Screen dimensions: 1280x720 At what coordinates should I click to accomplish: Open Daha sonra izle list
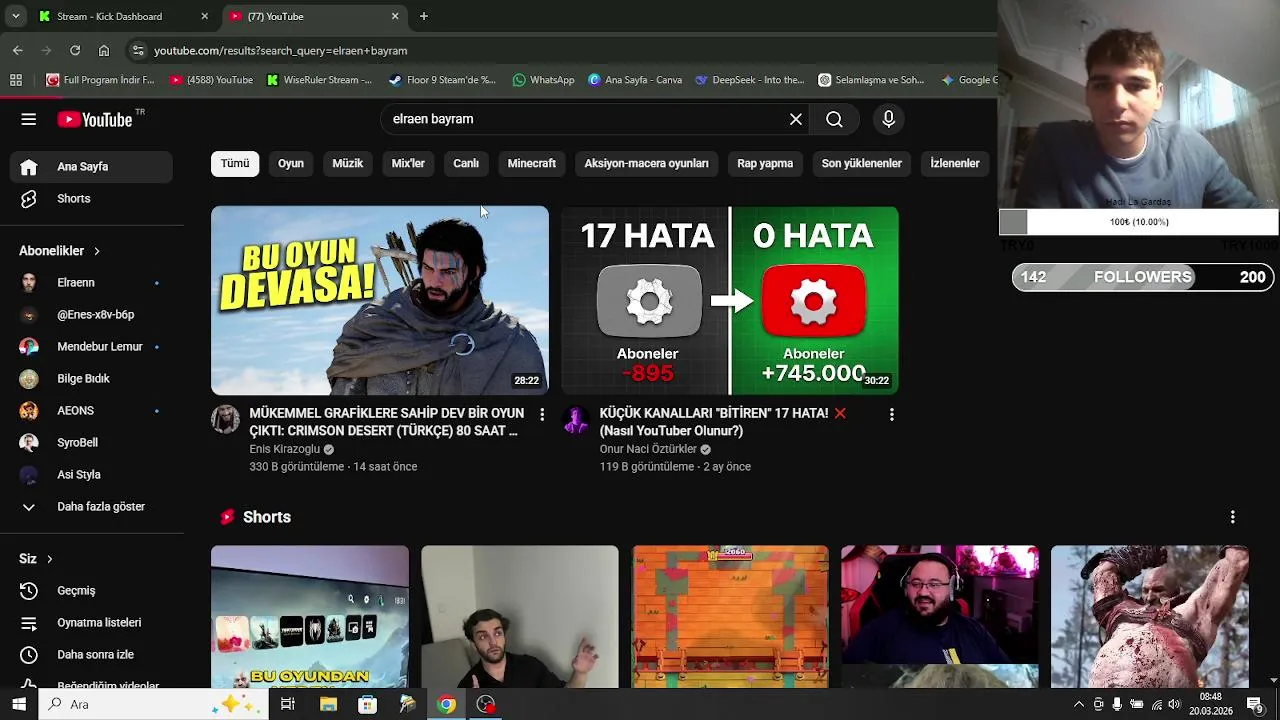(91, 655)
